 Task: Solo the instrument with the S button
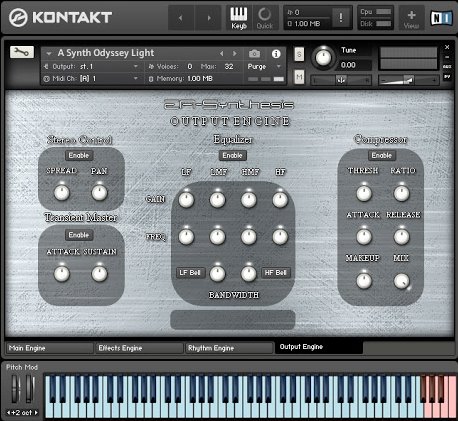pyautogui.click(x=299, y=54)
